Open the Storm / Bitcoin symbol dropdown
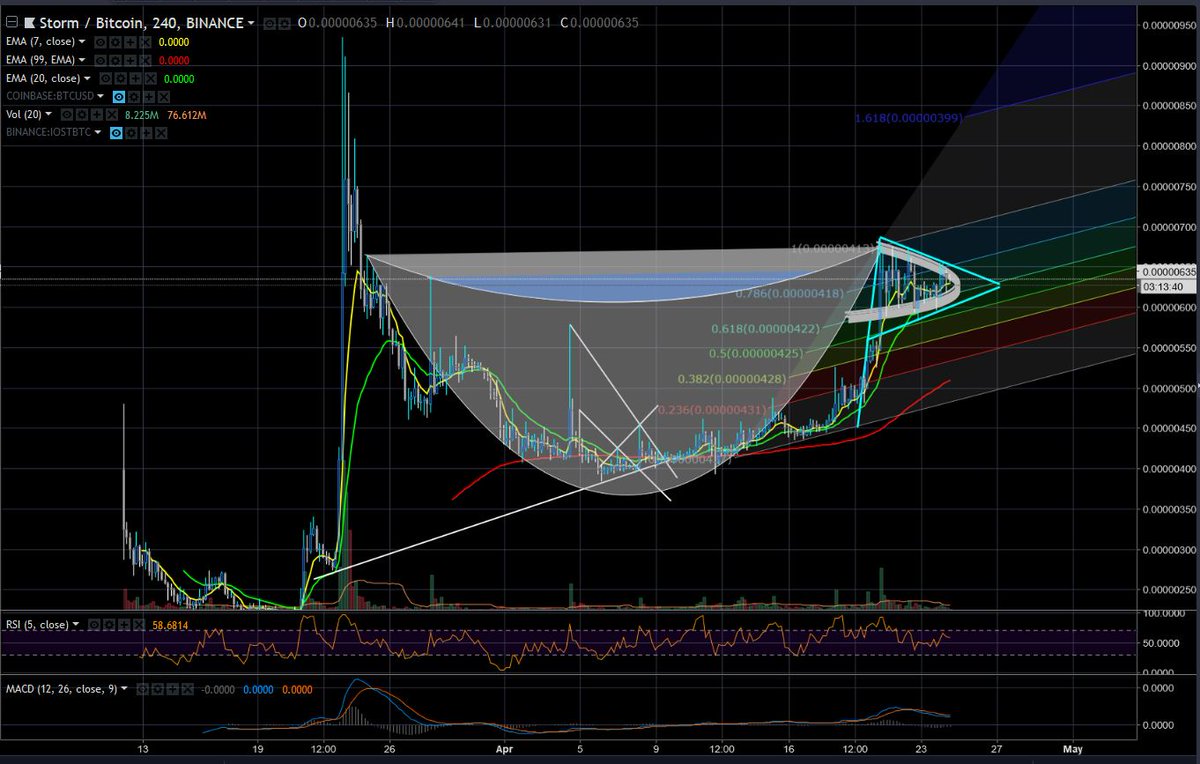This screenshot has height=764, width=1200. (x=250, y=22)
